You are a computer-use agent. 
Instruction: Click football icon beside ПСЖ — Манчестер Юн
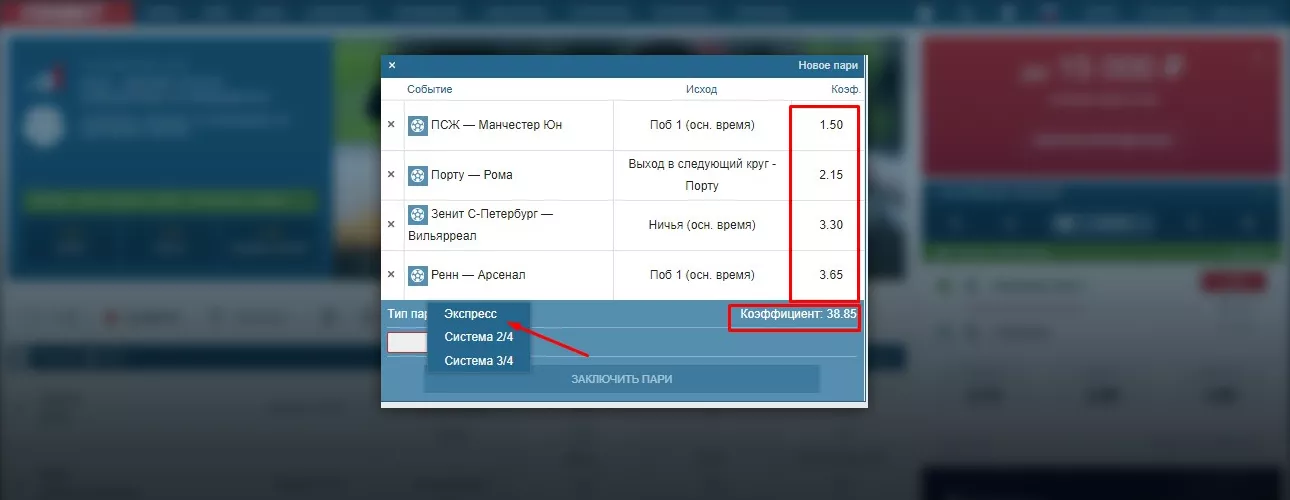coord(418,125)
